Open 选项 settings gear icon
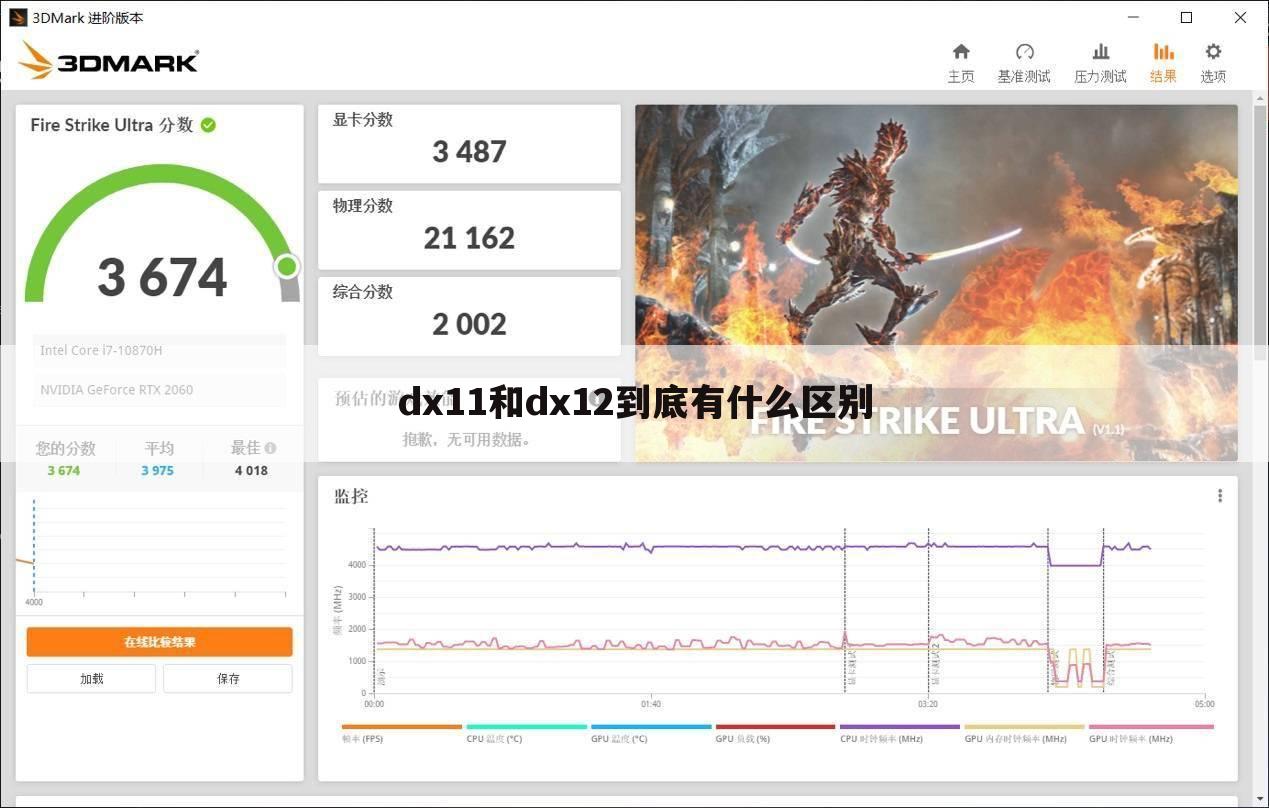Image resolution: width=1269 pixels, height=808 pixels. tap(1212, 51)
